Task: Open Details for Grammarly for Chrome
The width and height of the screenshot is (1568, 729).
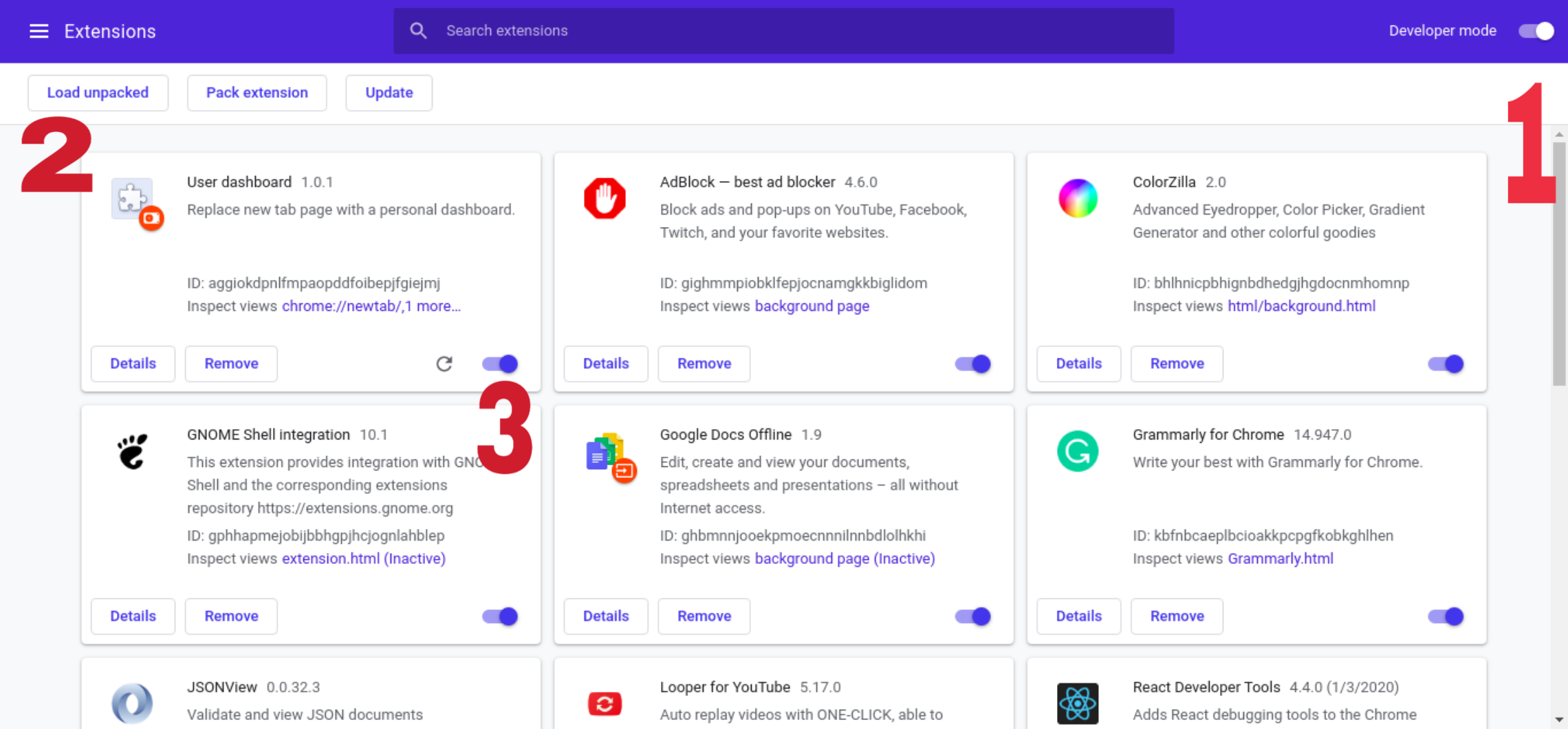Action: (x=1079, y=616)
